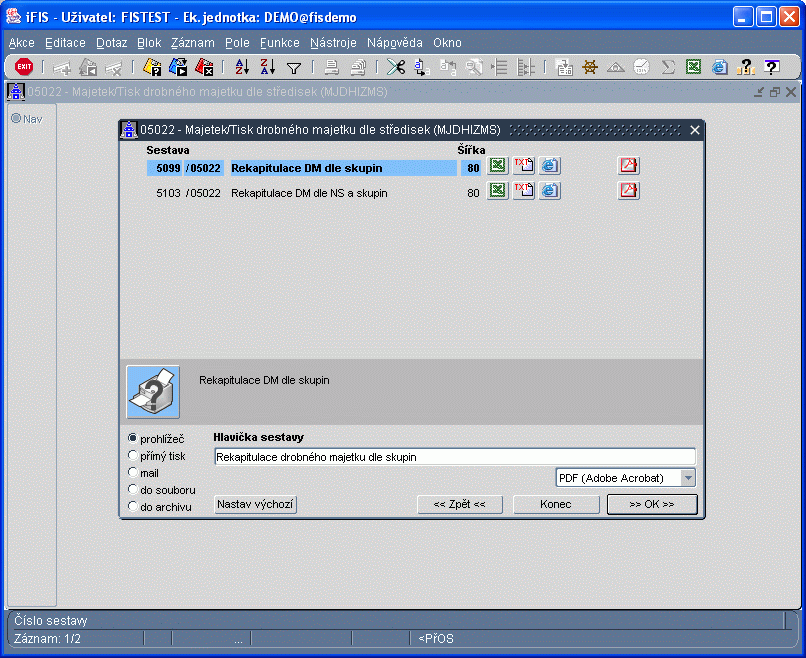
Task: Open the Nástroje menu
Action: (x=333, y=43)
